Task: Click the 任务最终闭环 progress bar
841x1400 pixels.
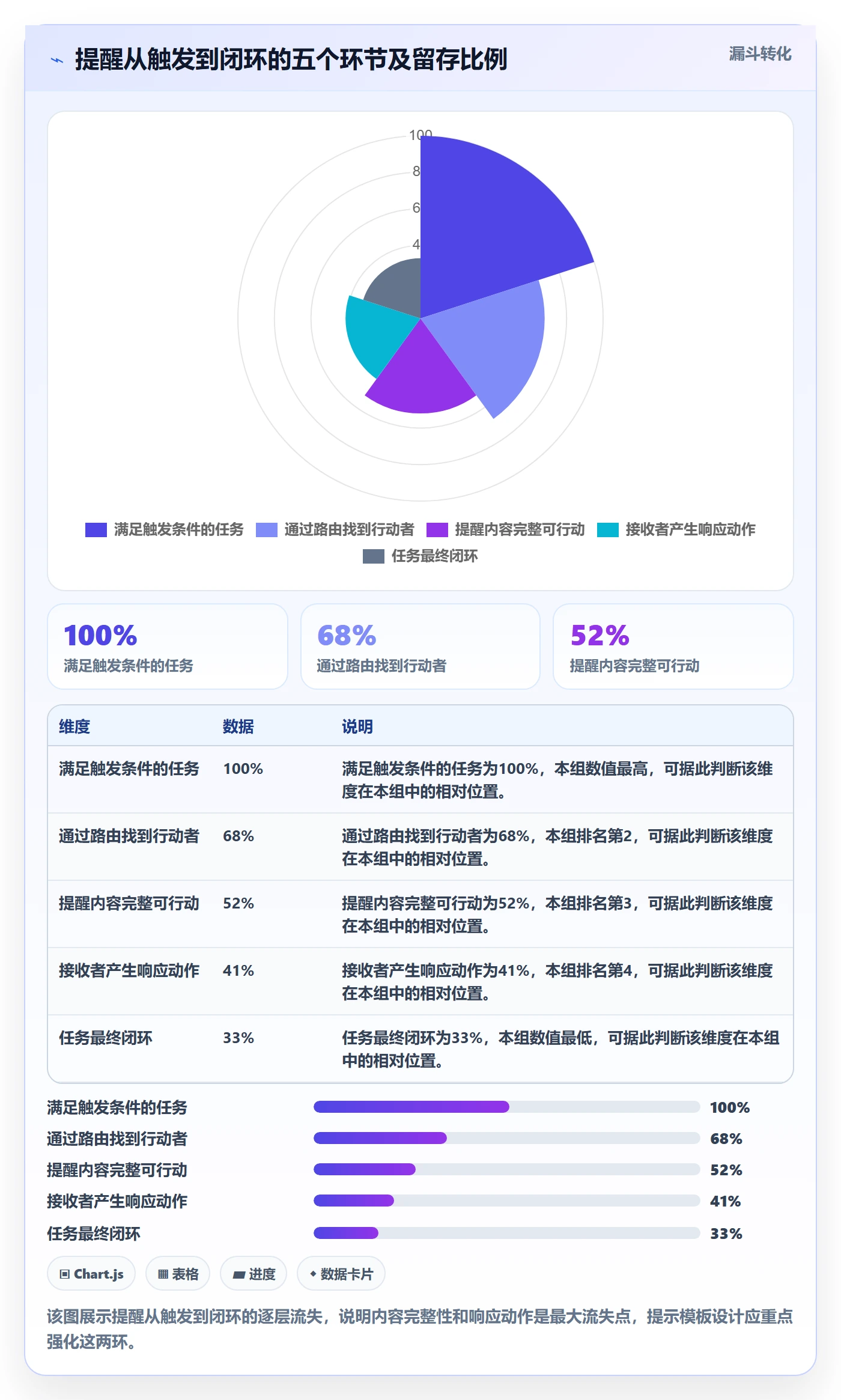Action: tap(507, 1233)
